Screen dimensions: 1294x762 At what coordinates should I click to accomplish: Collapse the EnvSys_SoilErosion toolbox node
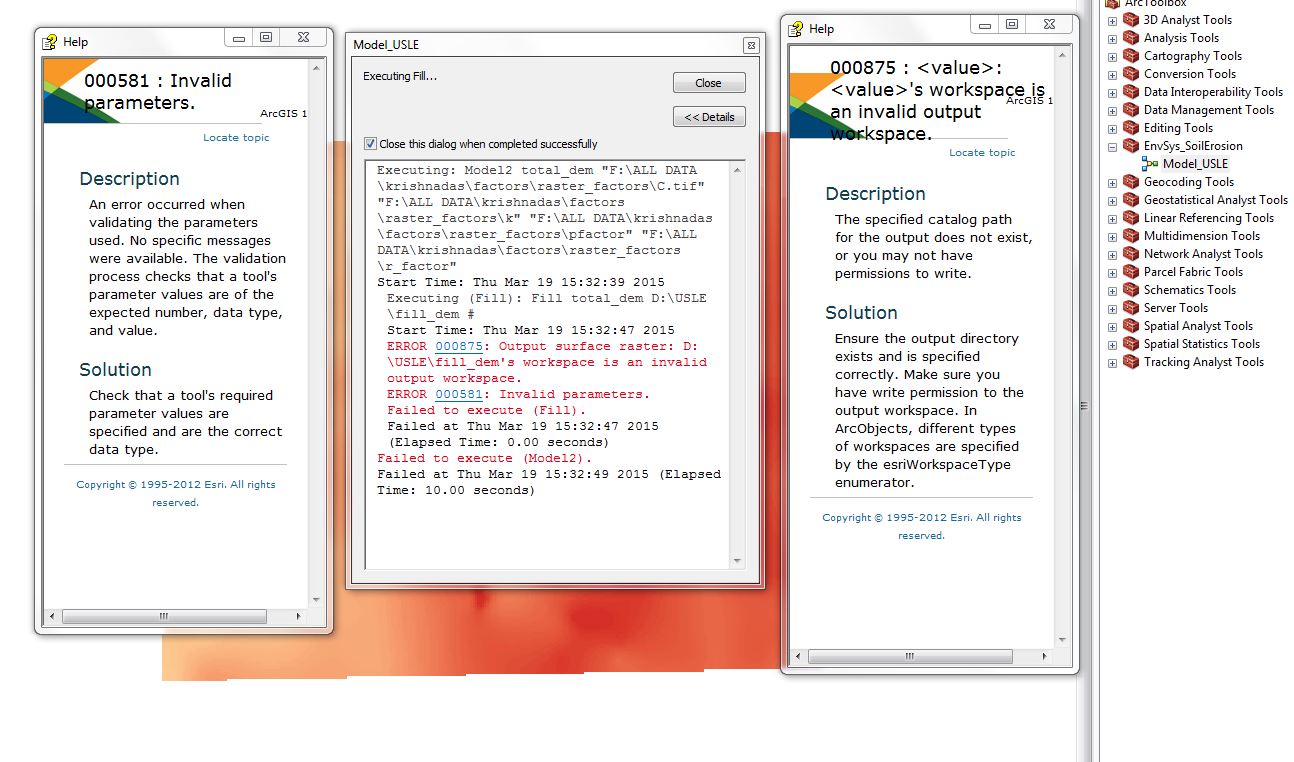coord(1112,146)
